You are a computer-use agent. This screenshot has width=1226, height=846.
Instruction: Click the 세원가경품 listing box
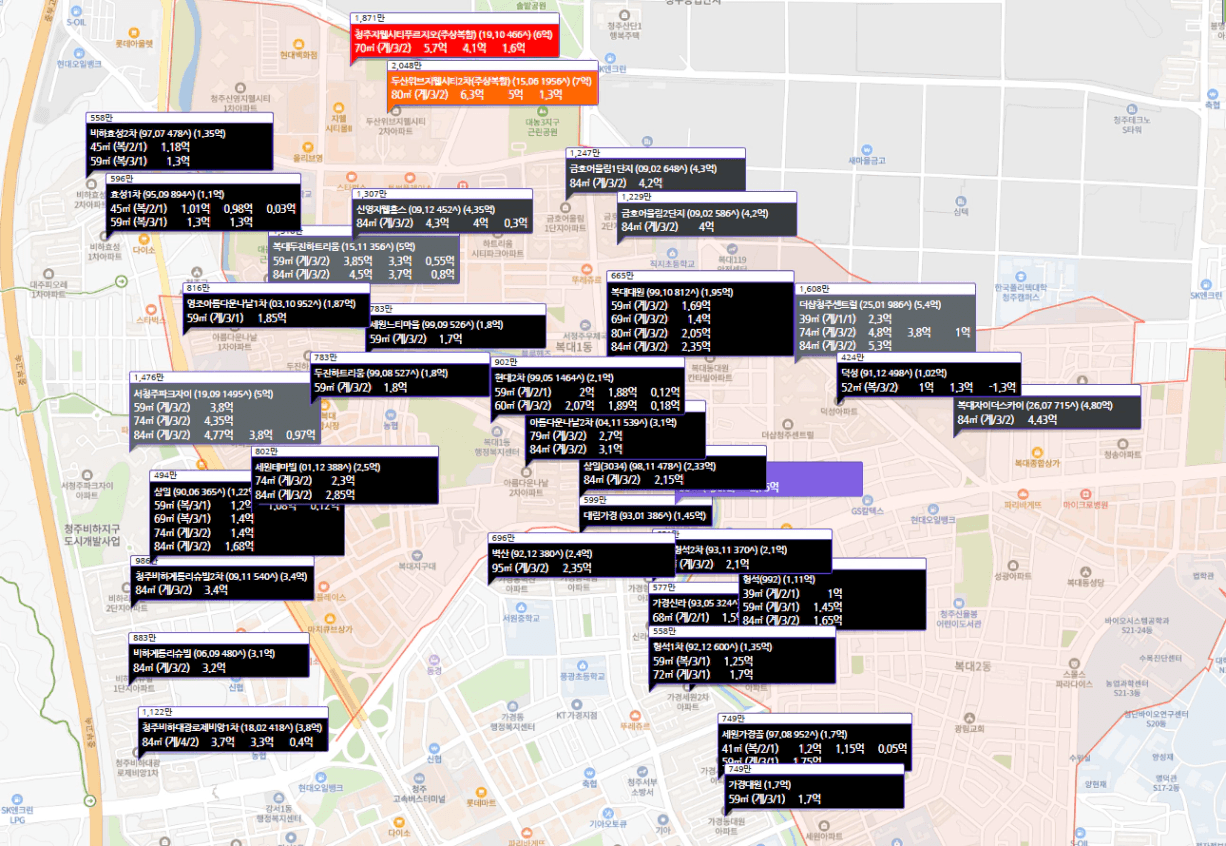[x=814, y=741]
